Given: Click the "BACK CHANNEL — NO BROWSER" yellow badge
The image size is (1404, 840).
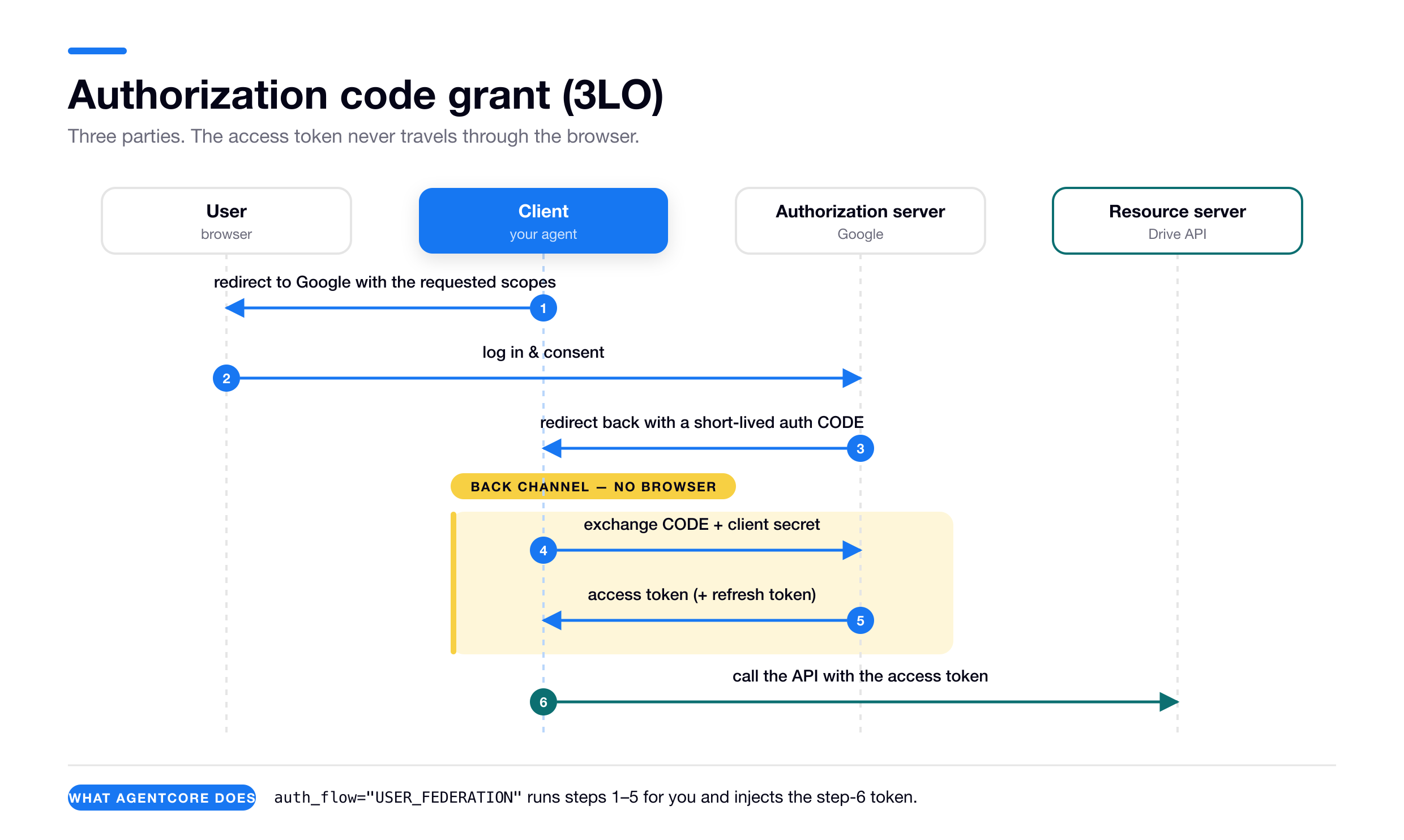Looking at the screenshot, I should 593,486.
